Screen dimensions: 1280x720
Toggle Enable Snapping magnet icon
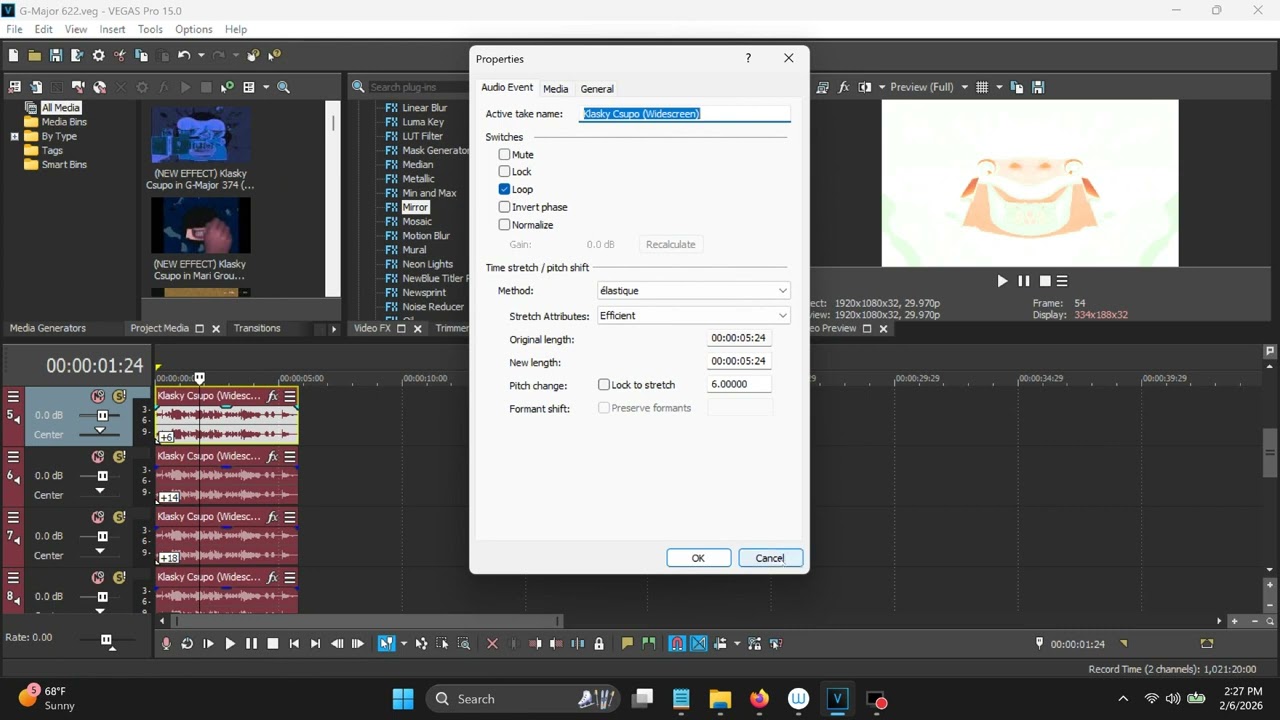(677, 644)
